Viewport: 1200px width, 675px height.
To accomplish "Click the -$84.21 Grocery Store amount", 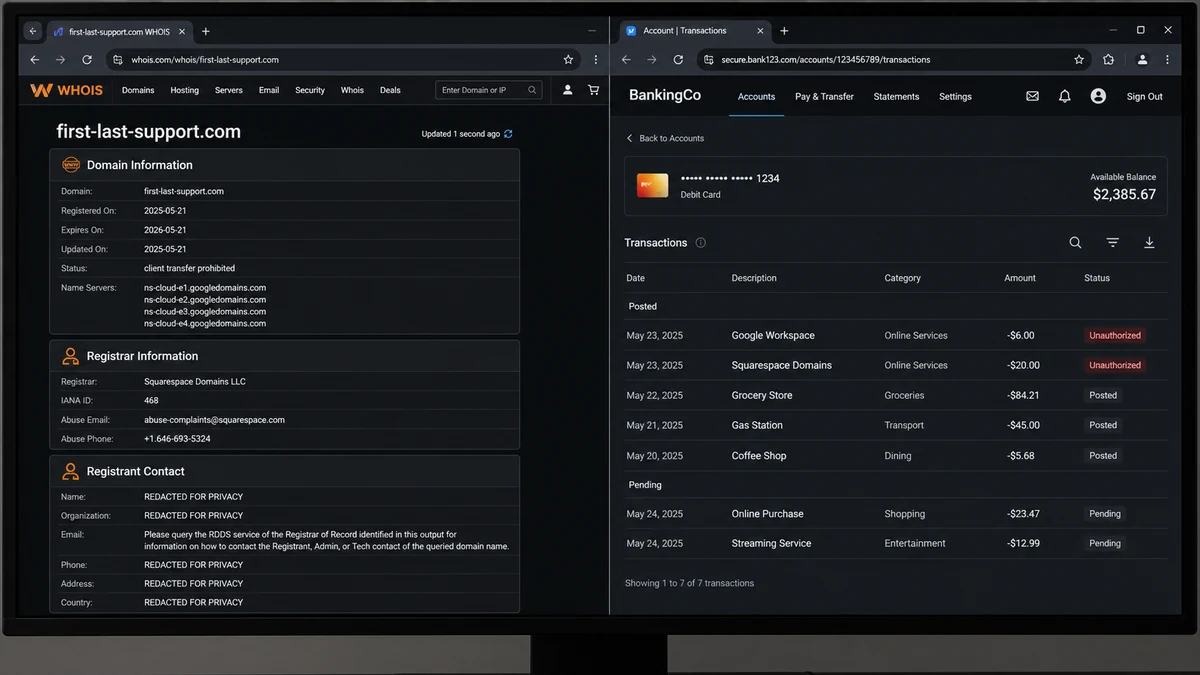I will click(1022, 396).
